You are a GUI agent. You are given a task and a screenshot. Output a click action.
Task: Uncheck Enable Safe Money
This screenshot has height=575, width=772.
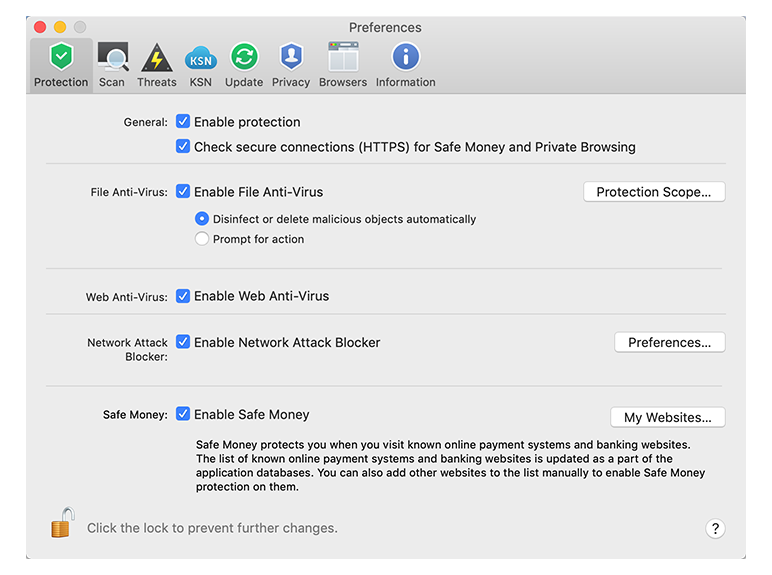click(183, 414)
